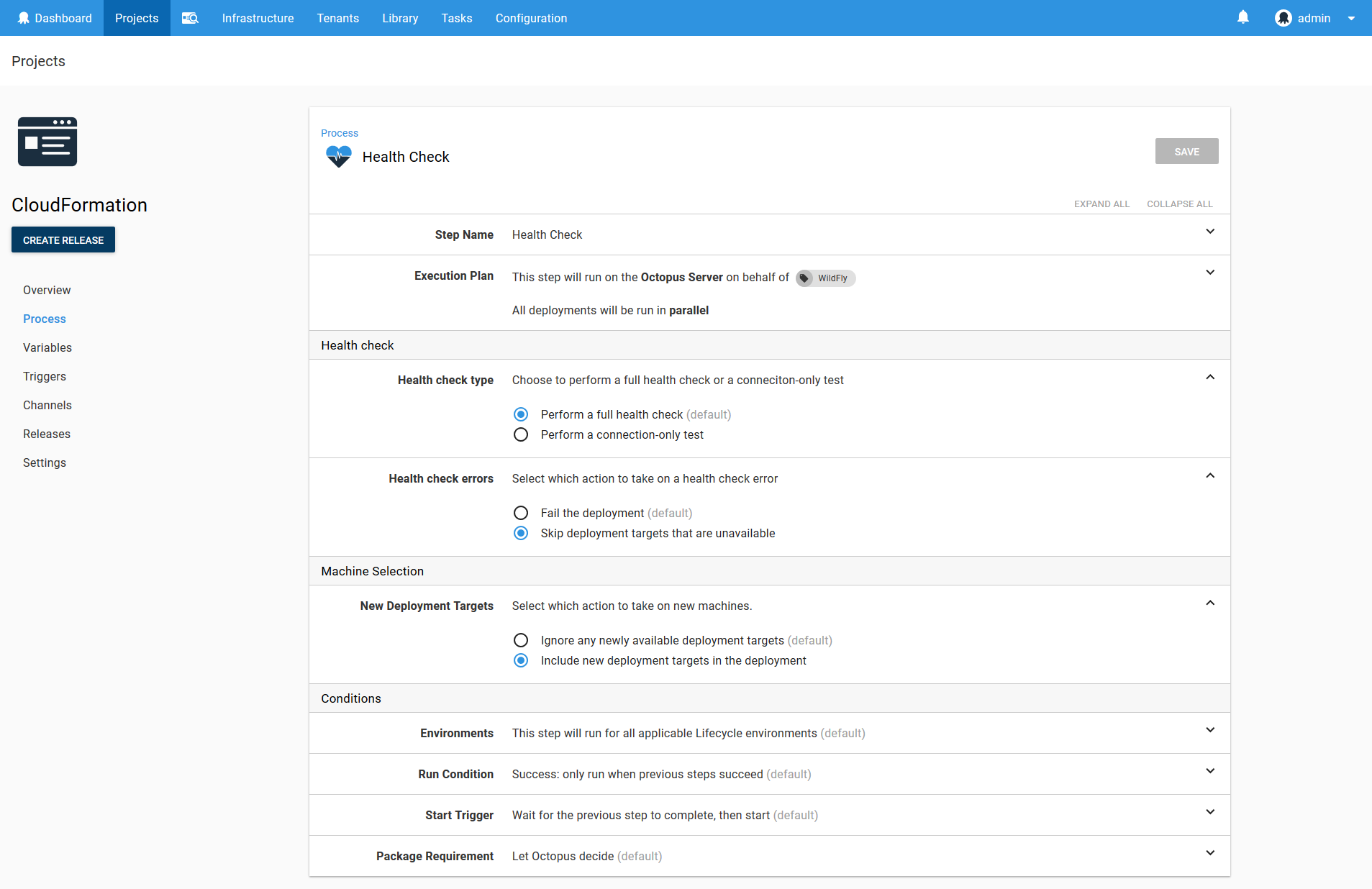Open the Tenants menu item

coord(337,18)
